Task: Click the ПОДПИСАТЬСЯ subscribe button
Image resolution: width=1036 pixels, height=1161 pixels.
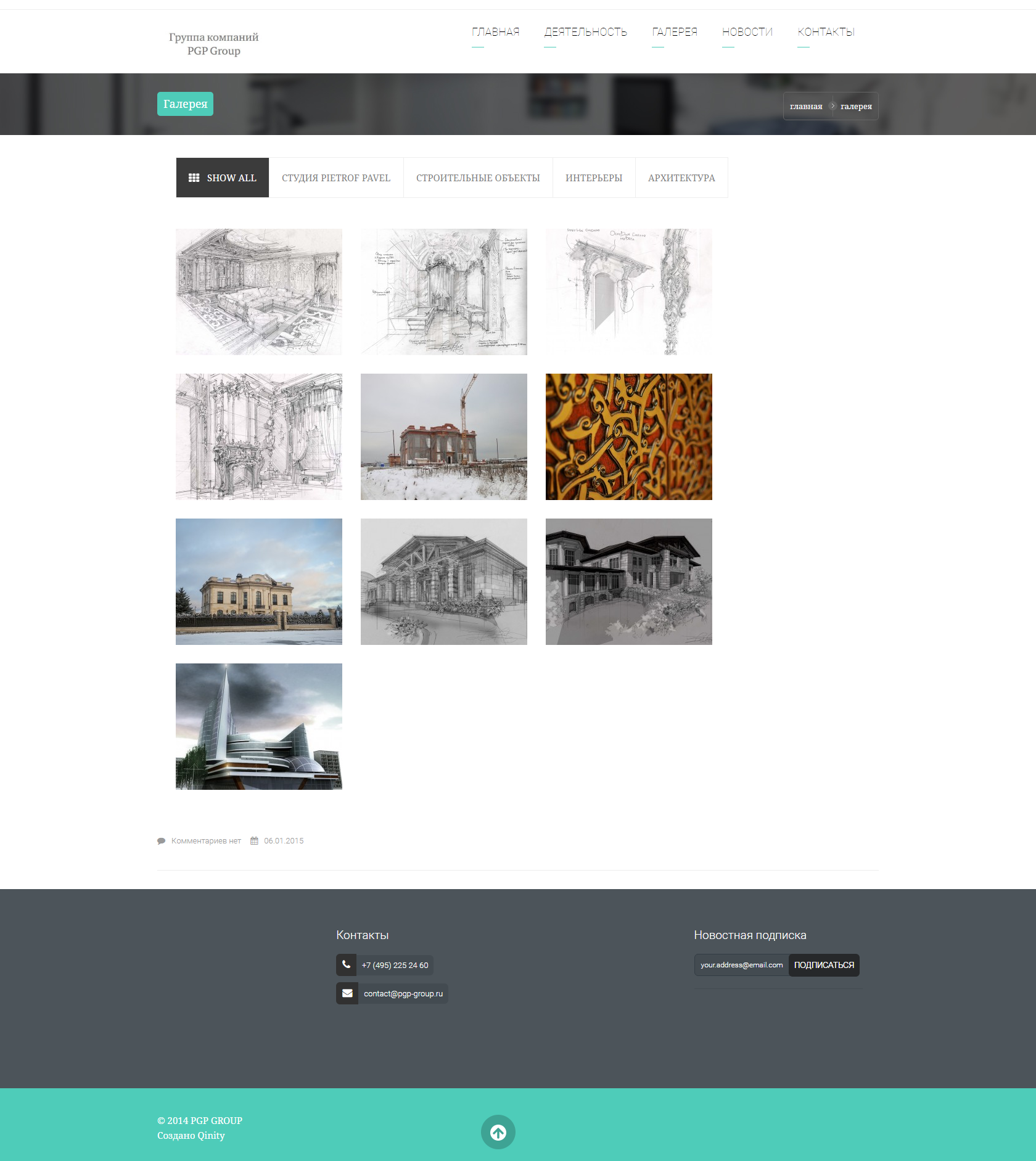Action: [824, 965]
